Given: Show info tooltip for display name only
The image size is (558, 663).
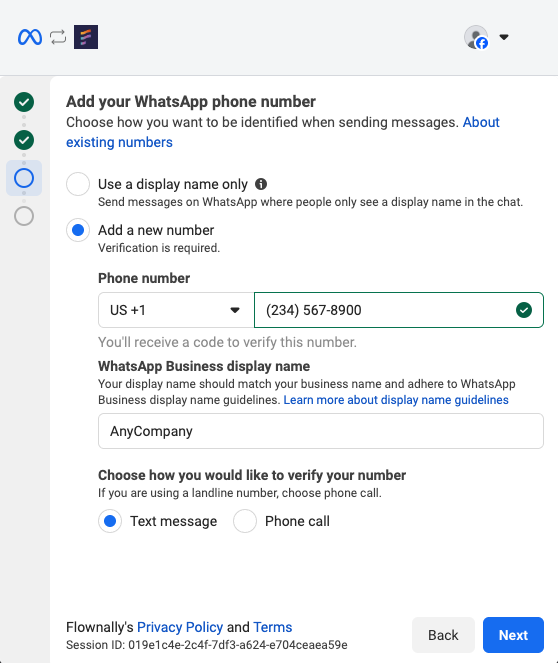Looking at the screenshot, I should 261,184.
